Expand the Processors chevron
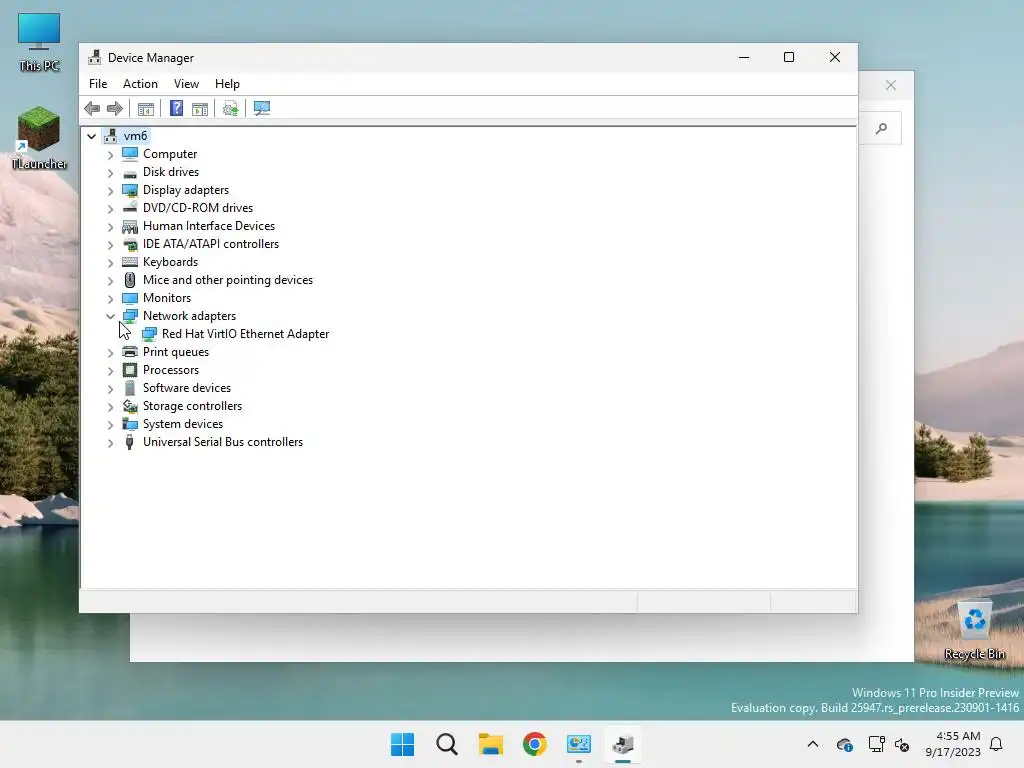The image size is (1024, 768). [110, 370]
